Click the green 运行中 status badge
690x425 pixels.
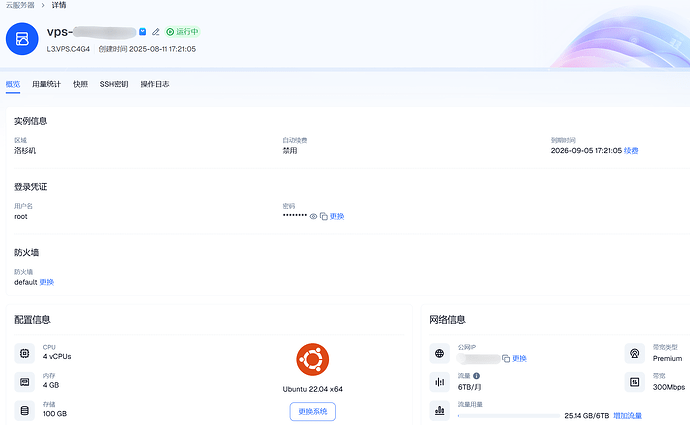(182, 32)
